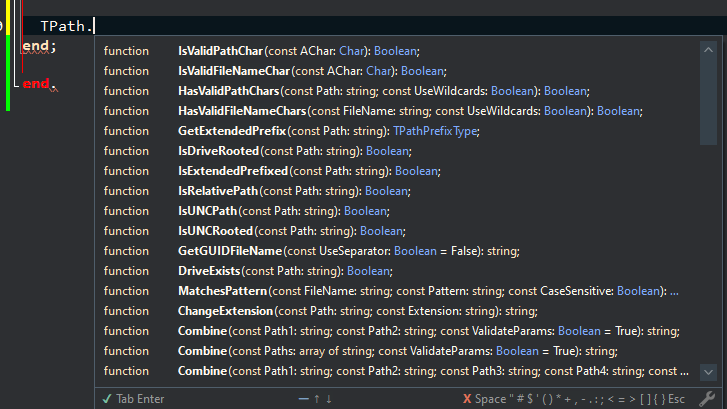Image resolution: width=727 pixels, height=409 pixels.
Task: Click TPathPrefixType return type link
Action: point(437,131)
